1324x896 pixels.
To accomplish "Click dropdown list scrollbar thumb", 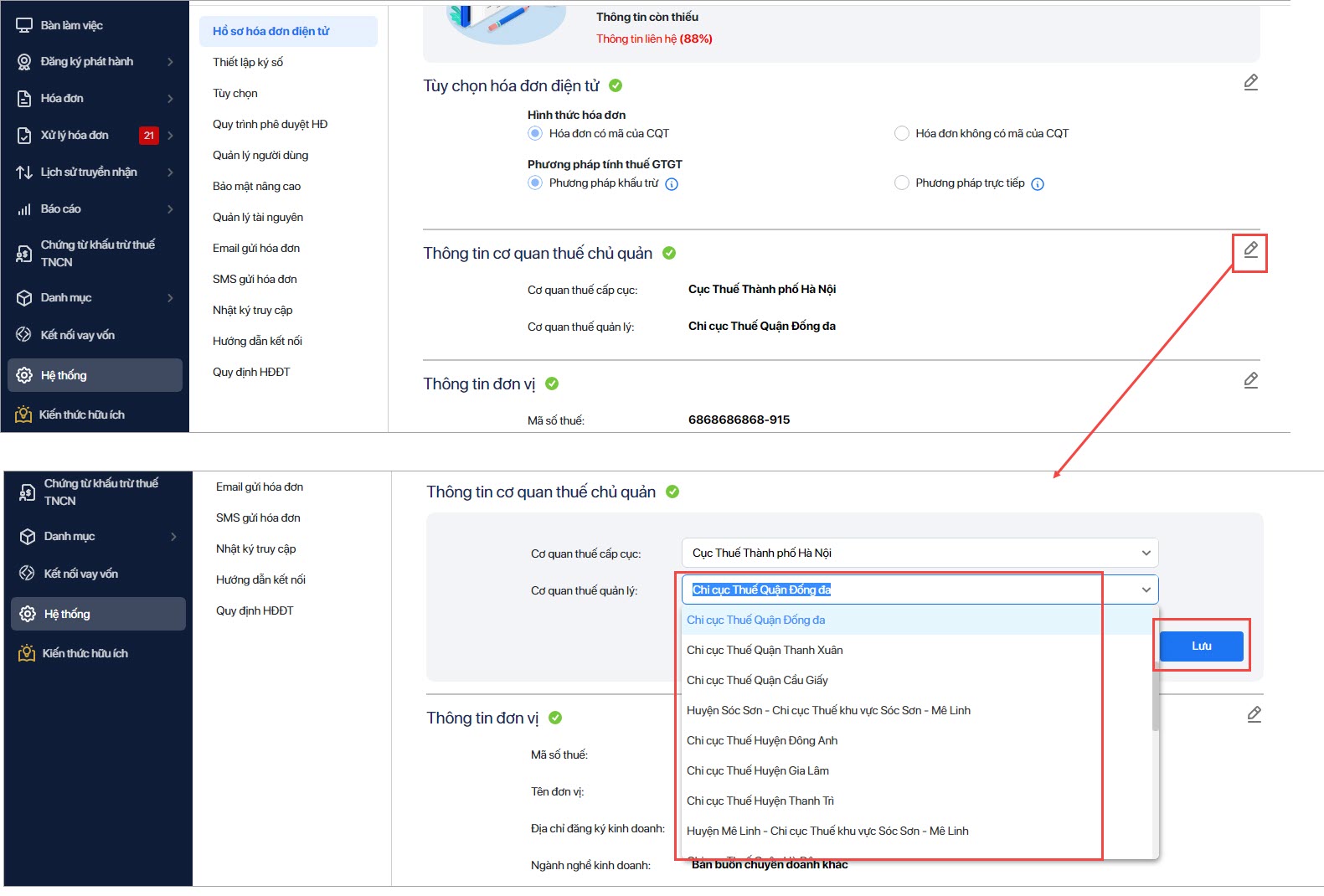I will pyautogui.click(x=1156, y=695).
